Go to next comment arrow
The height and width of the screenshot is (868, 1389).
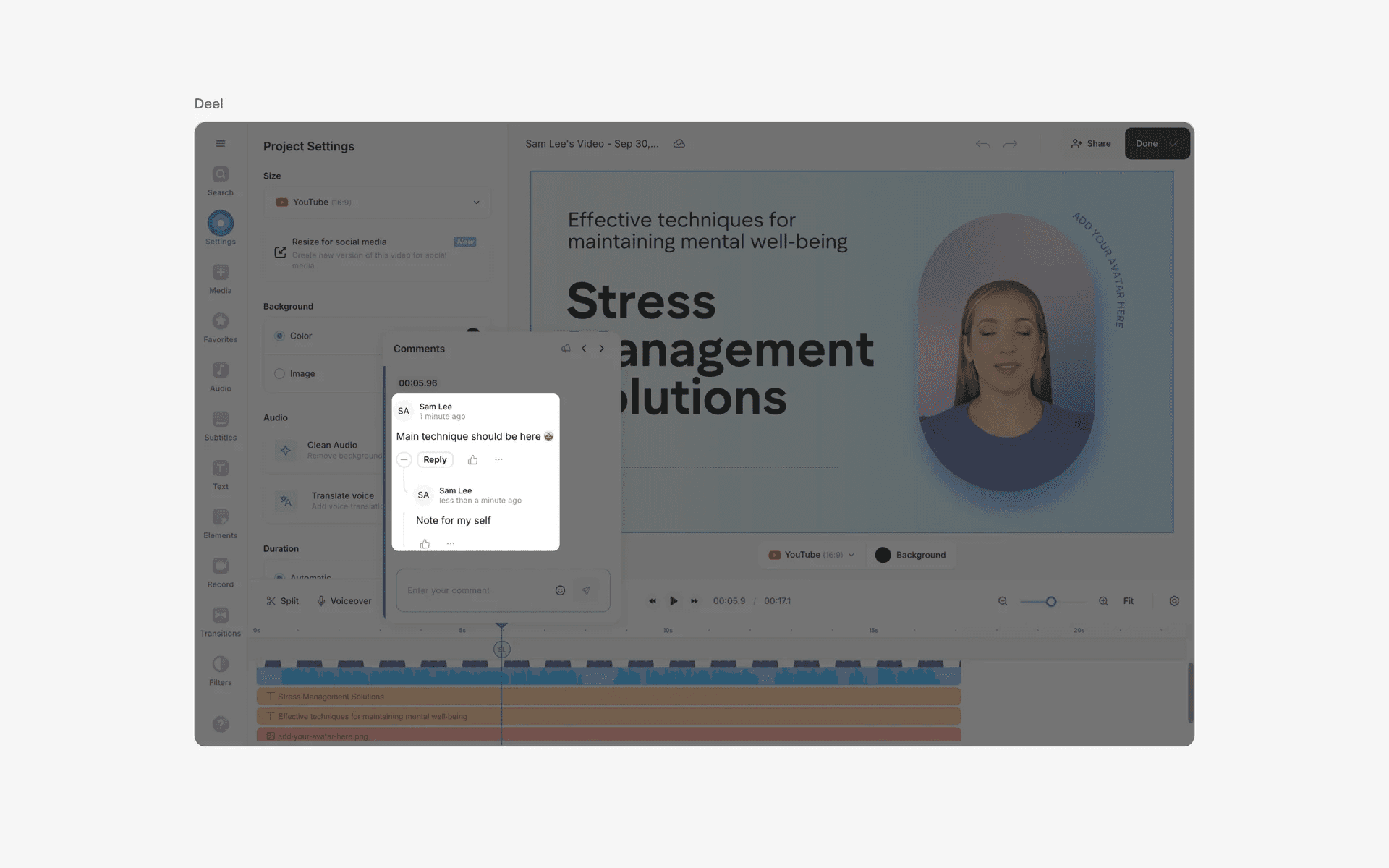(601, 349)
